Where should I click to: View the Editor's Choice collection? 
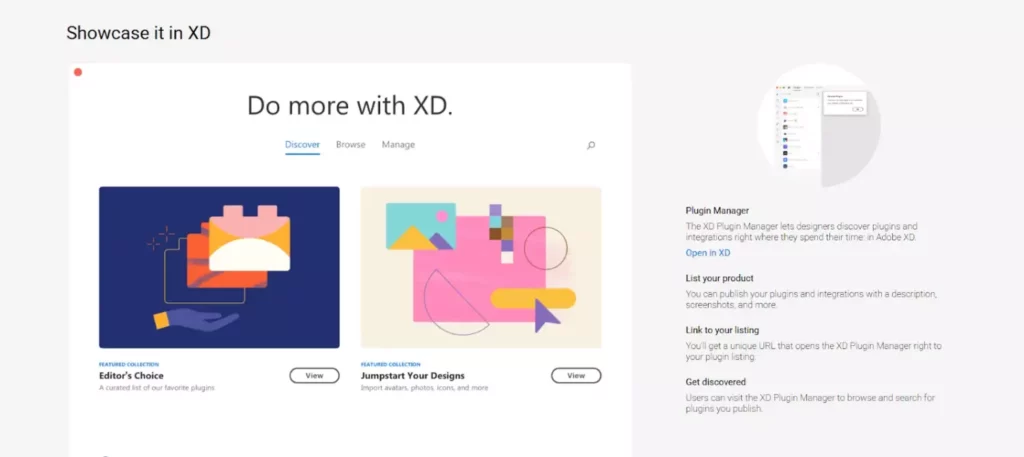click(x=314, y=376)
